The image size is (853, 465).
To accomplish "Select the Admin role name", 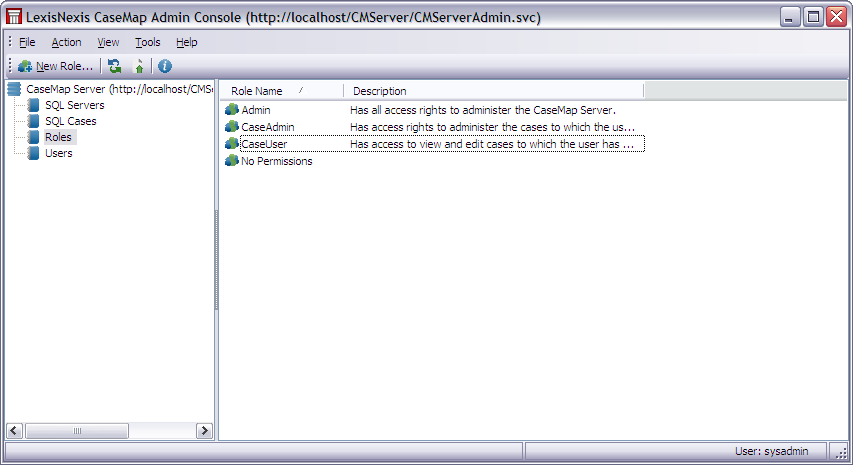I will tap(256, 110).
